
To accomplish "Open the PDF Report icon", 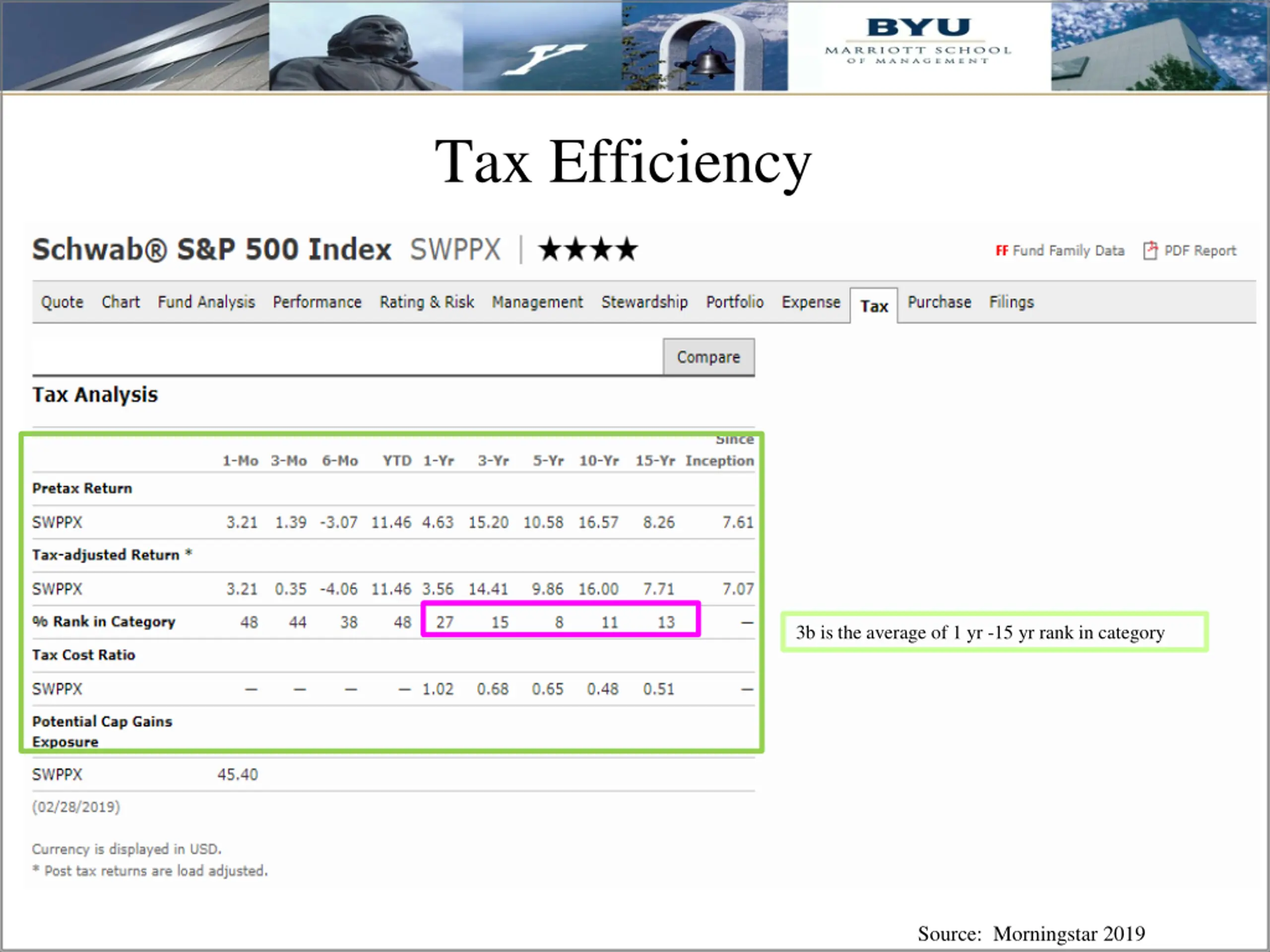I will pyautogui.click(x=1150, y=251).
